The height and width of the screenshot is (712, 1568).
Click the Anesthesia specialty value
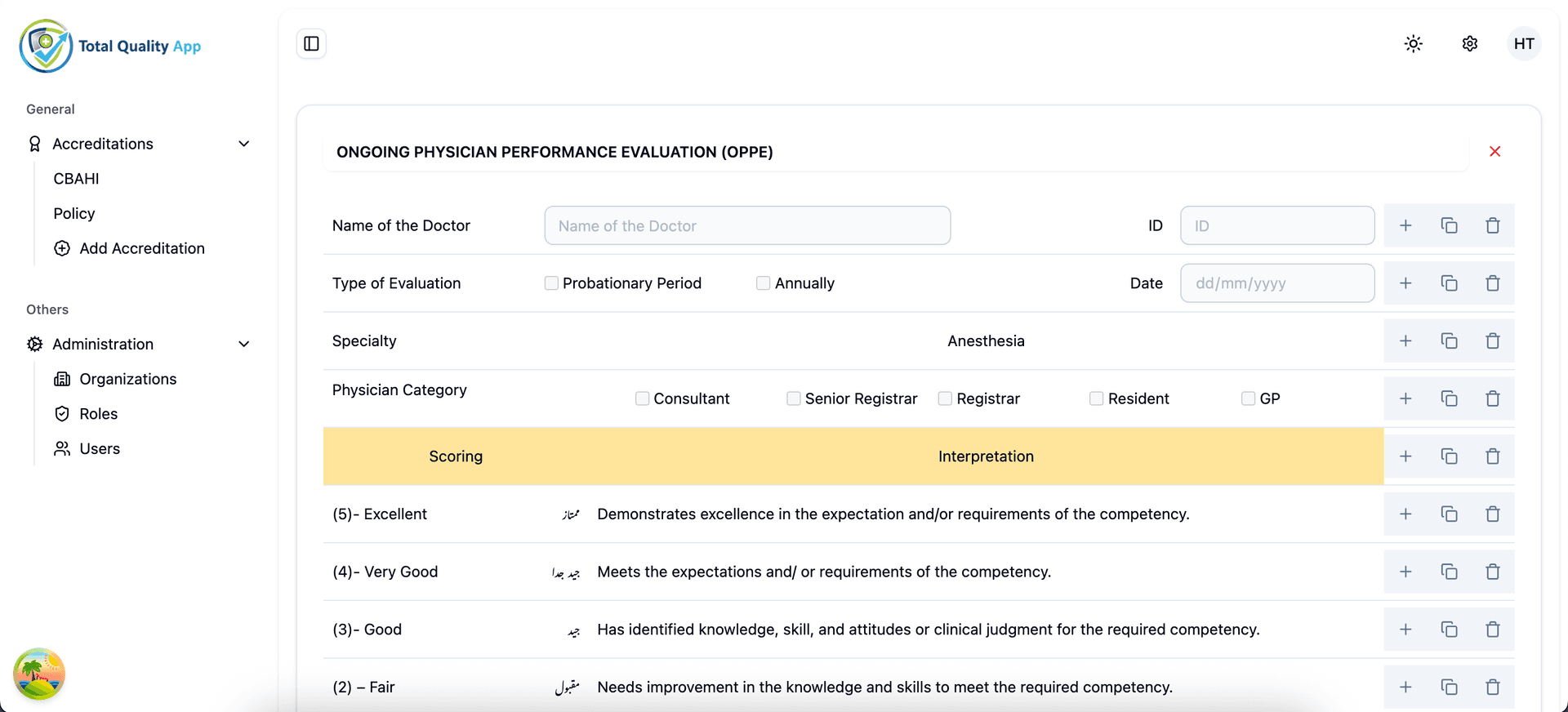click(986, 340)
